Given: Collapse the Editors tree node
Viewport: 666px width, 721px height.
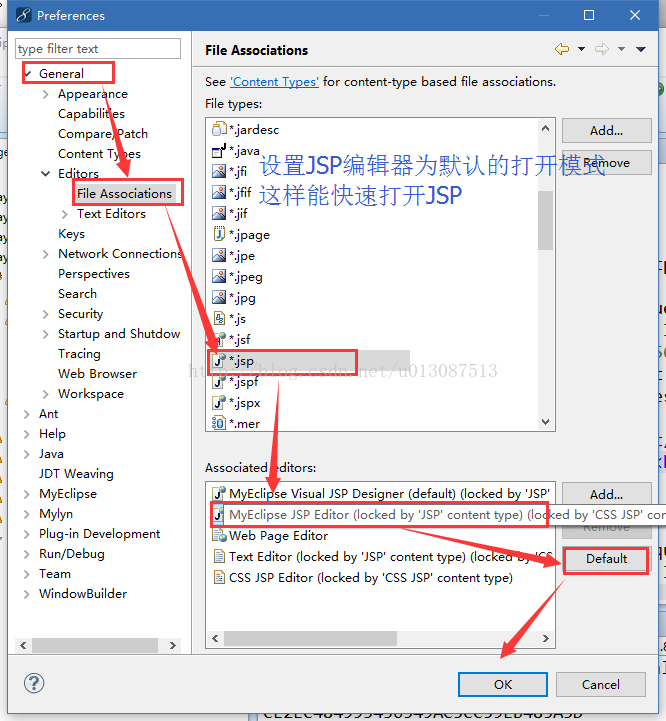Looking at the screenshot, I should [46, 174].
